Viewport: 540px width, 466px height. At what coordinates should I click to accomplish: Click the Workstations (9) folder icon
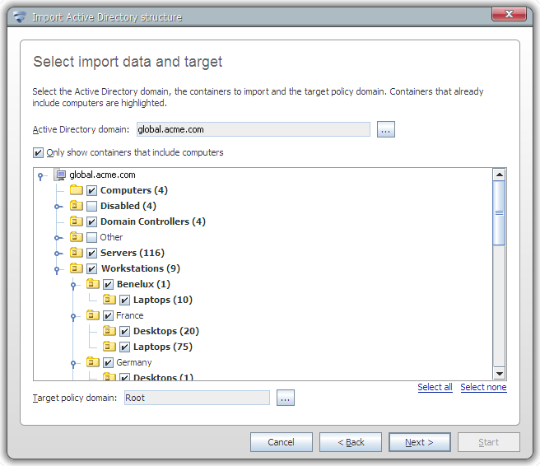pyautogui.click(x=76, y=268)
